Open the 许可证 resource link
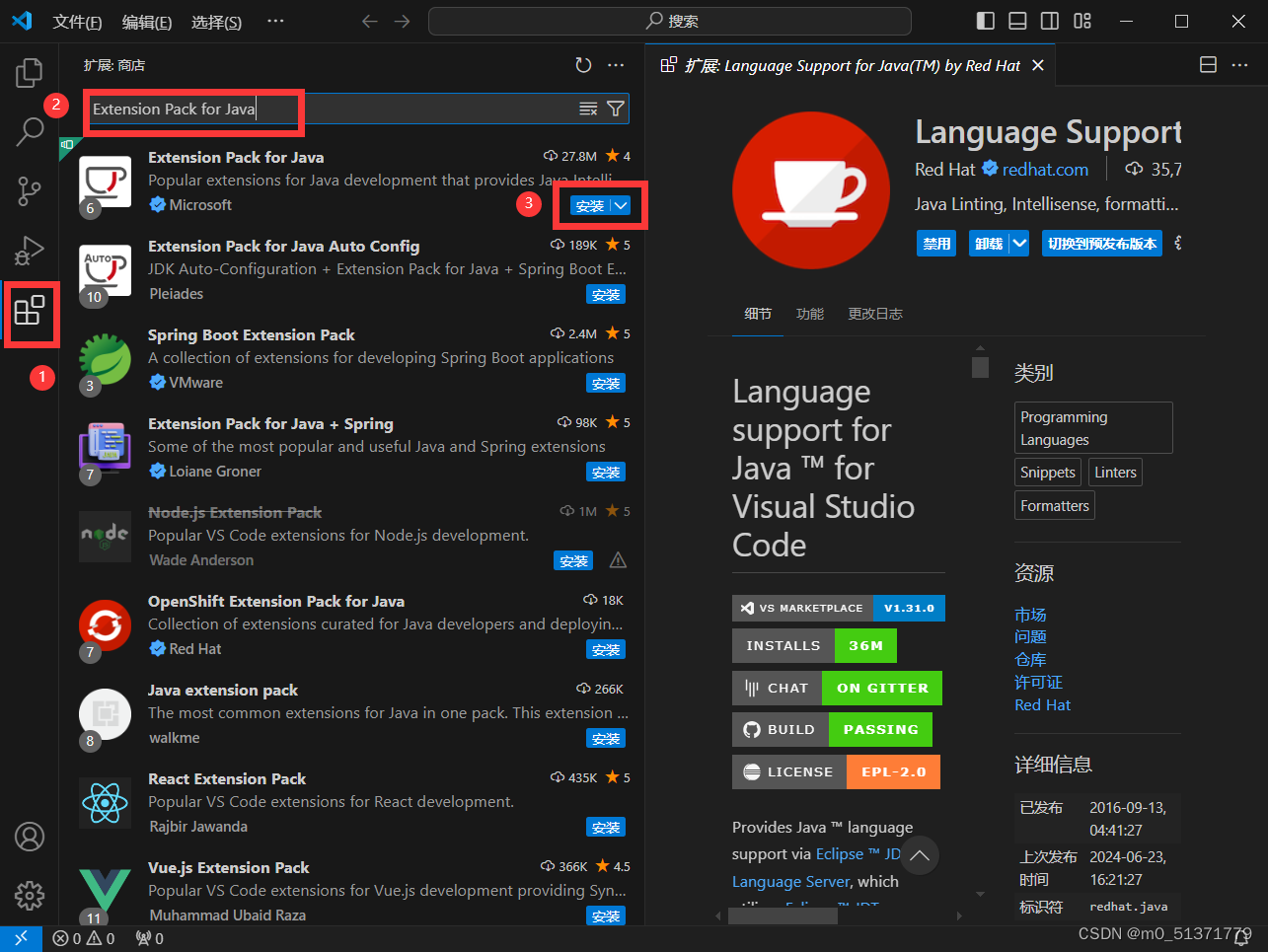The height and width of the screenshot is (952, 1268). point(1038,683)
